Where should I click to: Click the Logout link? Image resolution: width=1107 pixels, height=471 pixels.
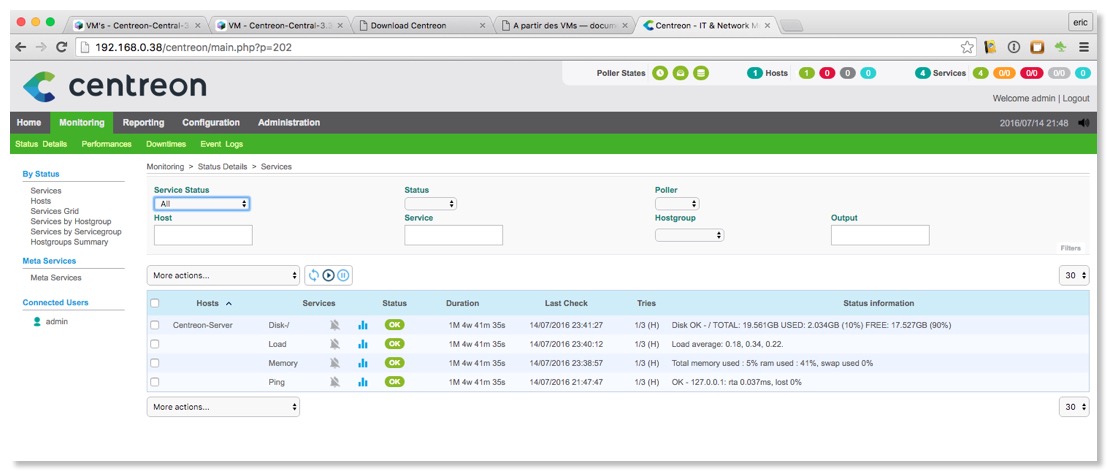coord(1075,99)
